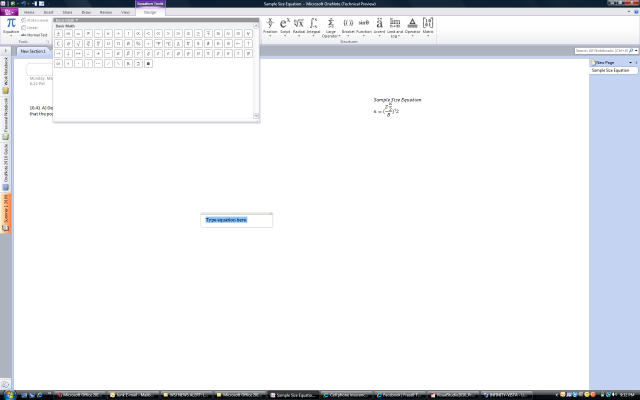Open the Review ribbon tab
The image size is (640, 400).
106,12
